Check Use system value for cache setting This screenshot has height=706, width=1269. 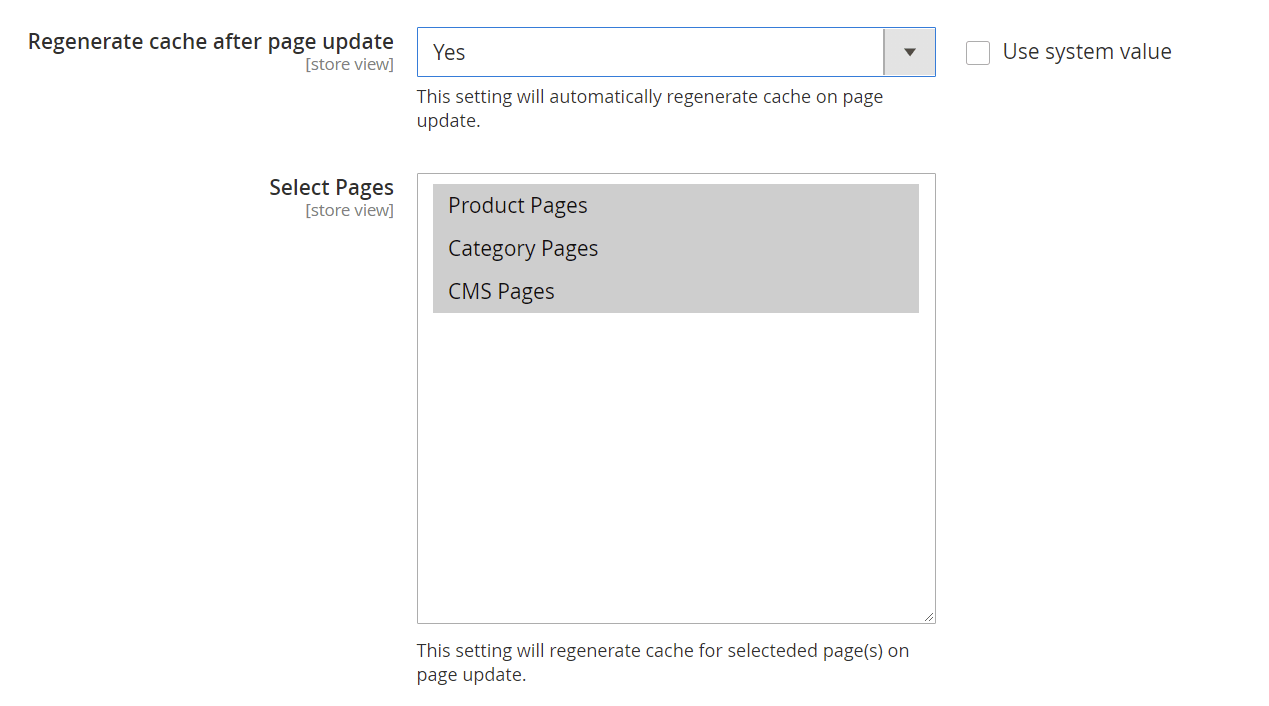(x=977, y=53)
